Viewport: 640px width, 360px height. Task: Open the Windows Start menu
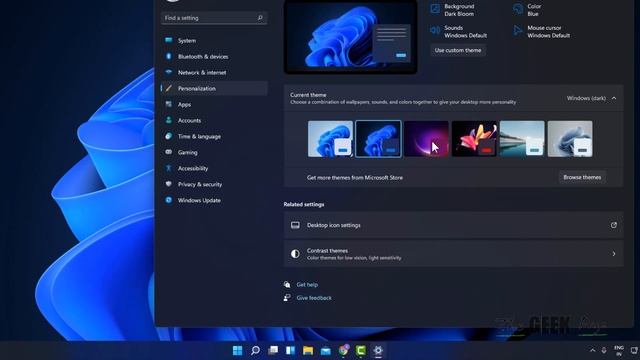pos(237,350)
